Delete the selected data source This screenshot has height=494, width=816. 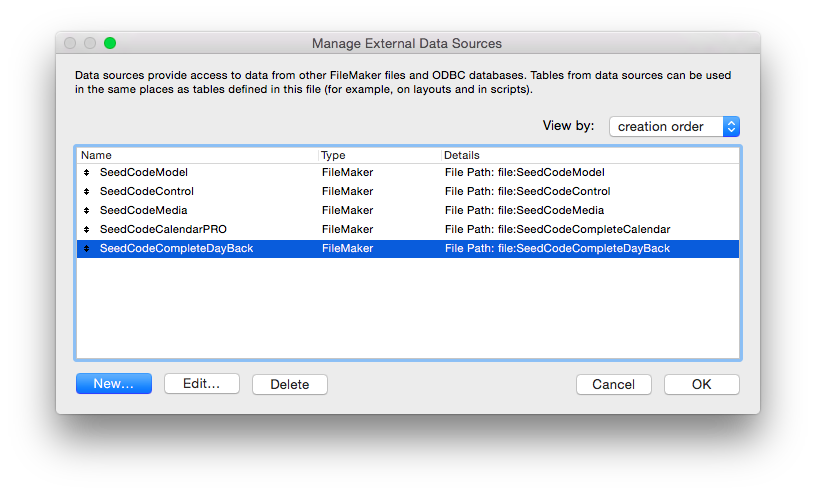(290, 384)
